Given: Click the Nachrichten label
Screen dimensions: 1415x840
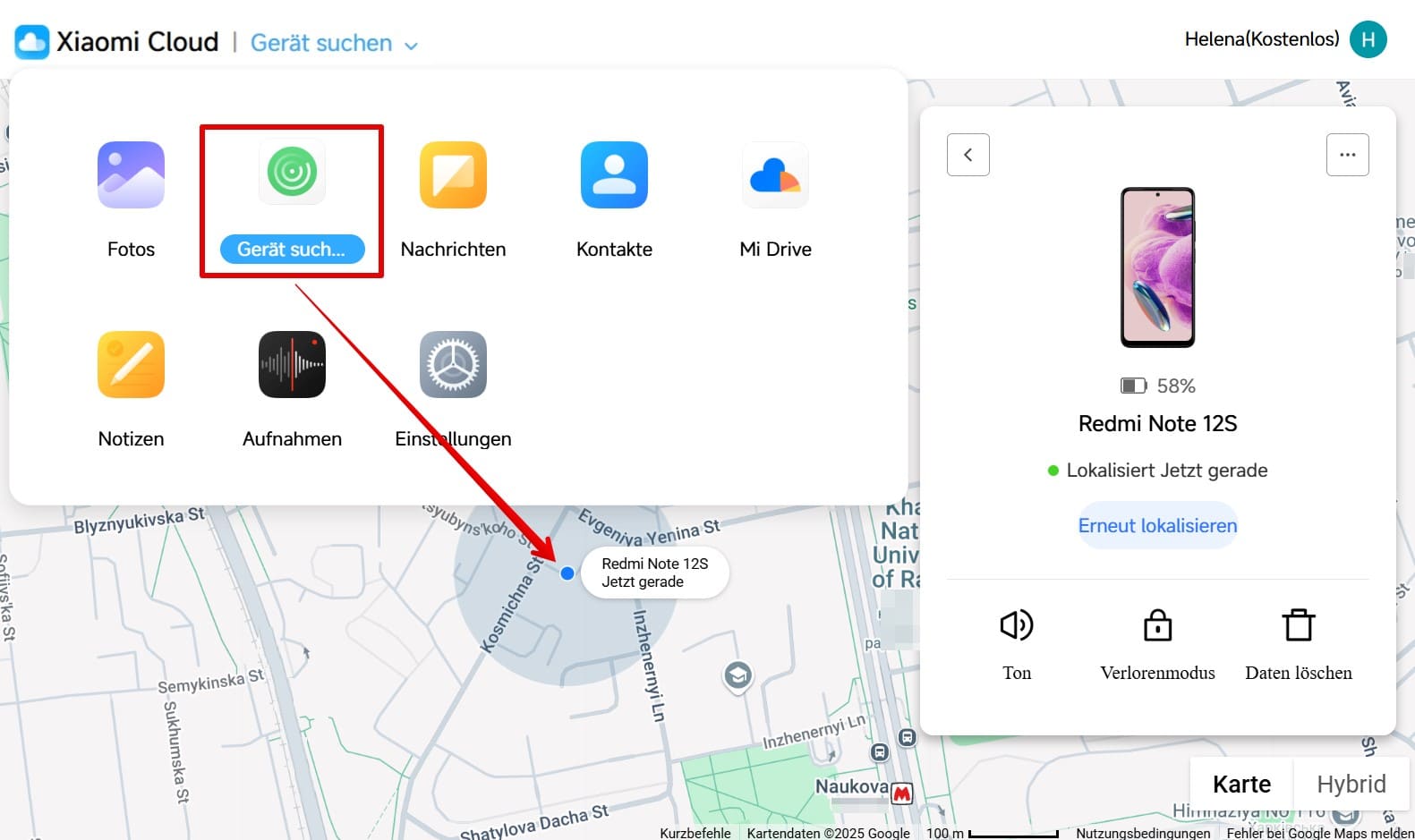Looking at the screenshot, I should [453, 250].
